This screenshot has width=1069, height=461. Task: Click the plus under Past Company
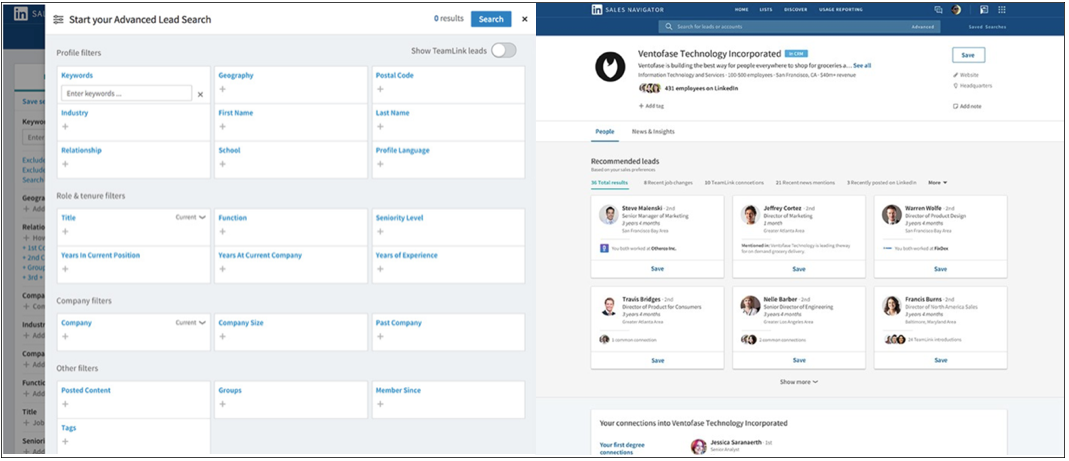pyautogui.click(x=380, y=337)
